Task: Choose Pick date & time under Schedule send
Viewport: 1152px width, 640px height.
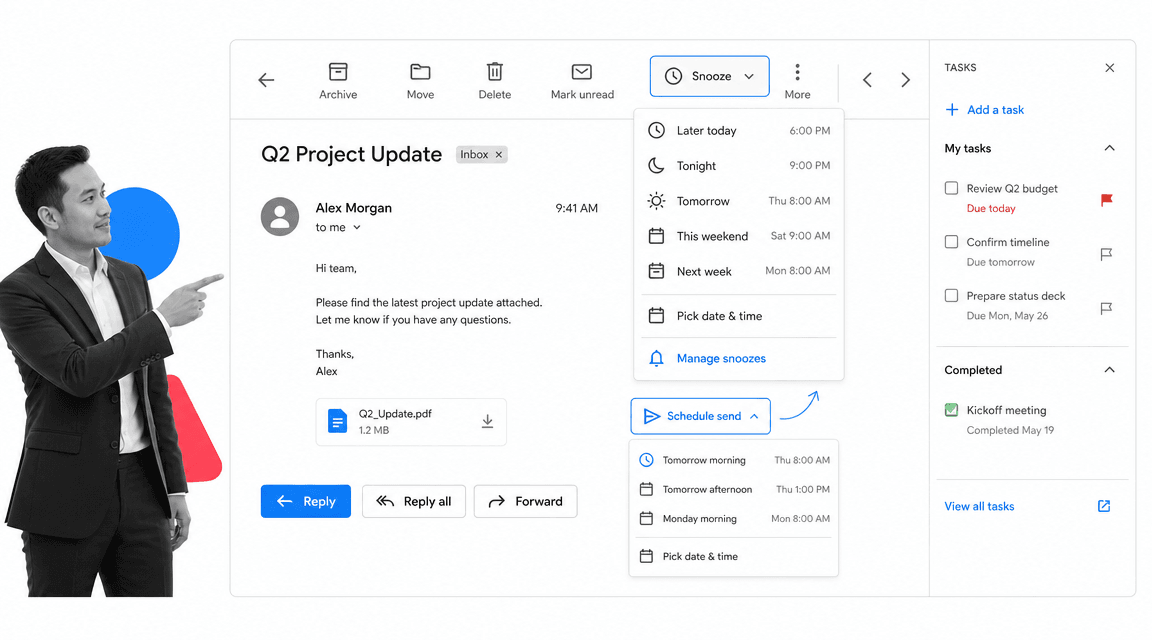Action: click(734, 556)
